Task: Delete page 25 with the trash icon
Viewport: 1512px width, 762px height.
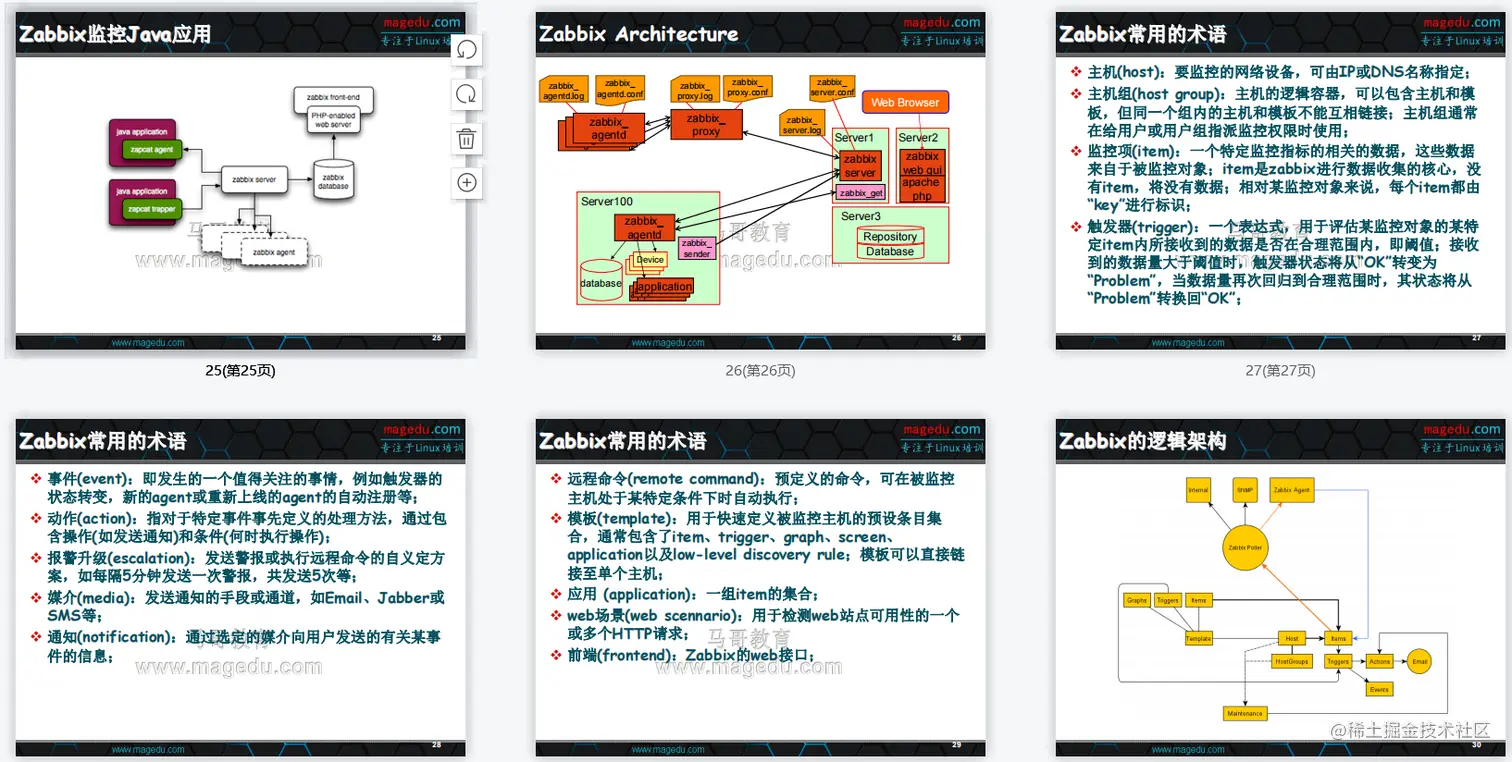Action: click(x=467, y=138)
